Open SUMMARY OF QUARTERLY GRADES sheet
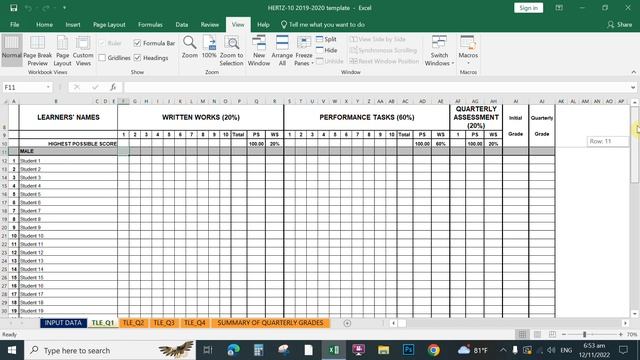Viewport: 640px width, 360px height. click(270, 322)
